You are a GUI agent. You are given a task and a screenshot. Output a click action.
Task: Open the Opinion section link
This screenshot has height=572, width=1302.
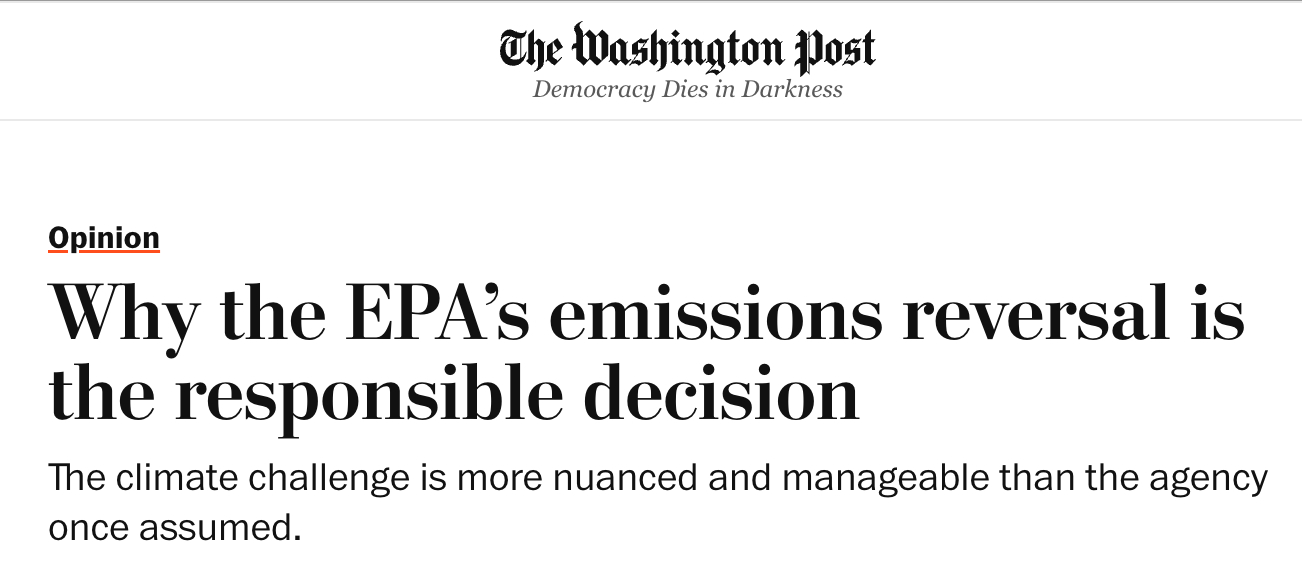pyautogui.click(x=104, y=238)
